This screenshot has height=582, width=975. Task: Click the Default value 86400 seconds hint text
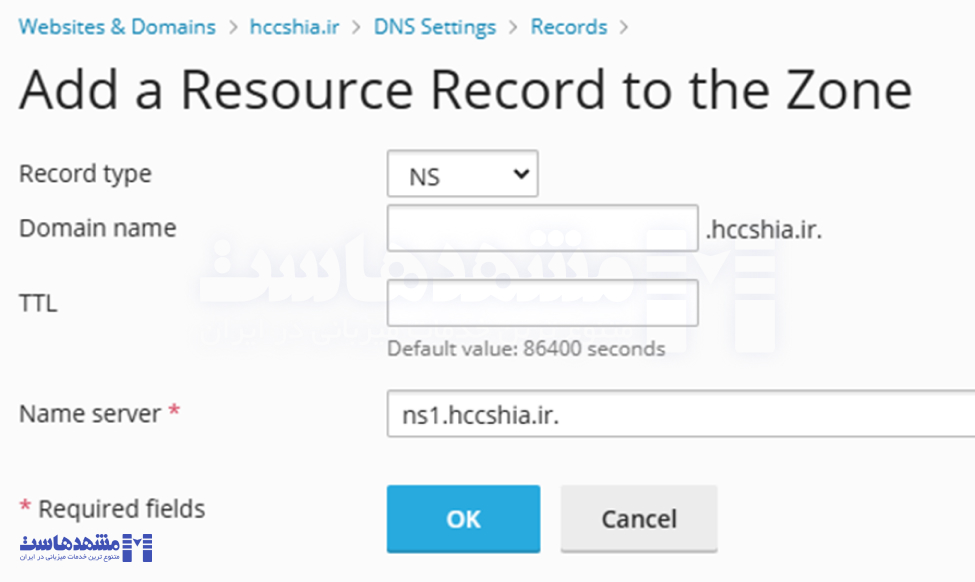[525, 349]
